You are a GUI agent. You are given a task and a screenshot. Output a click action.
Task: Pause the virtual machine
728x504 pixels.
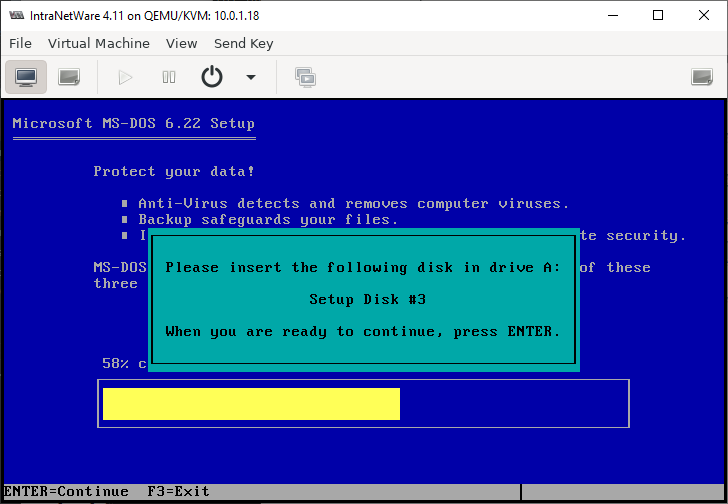[169, 77]
